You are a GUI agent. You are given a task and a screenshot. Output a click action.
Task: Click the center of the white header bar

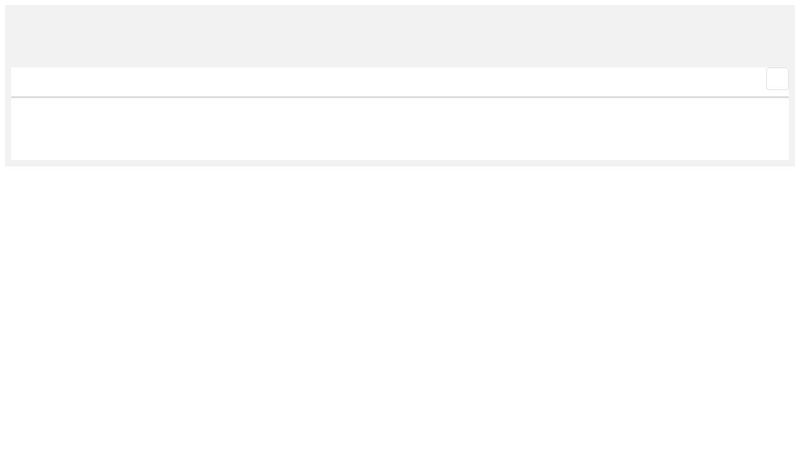tap(390, 81)
